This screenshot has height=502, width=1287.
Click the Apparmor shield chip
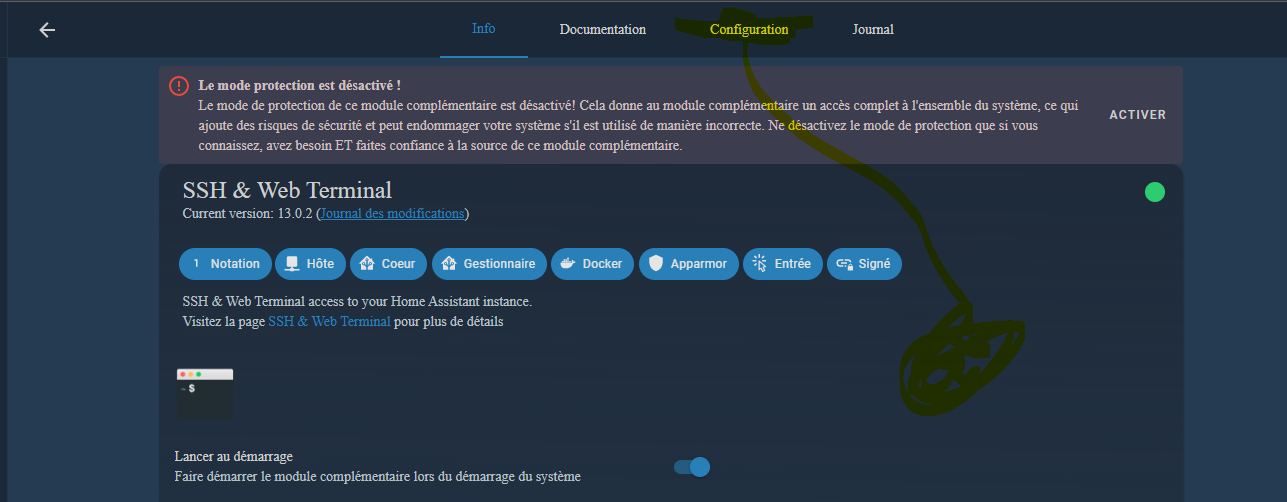coord(689,264)
